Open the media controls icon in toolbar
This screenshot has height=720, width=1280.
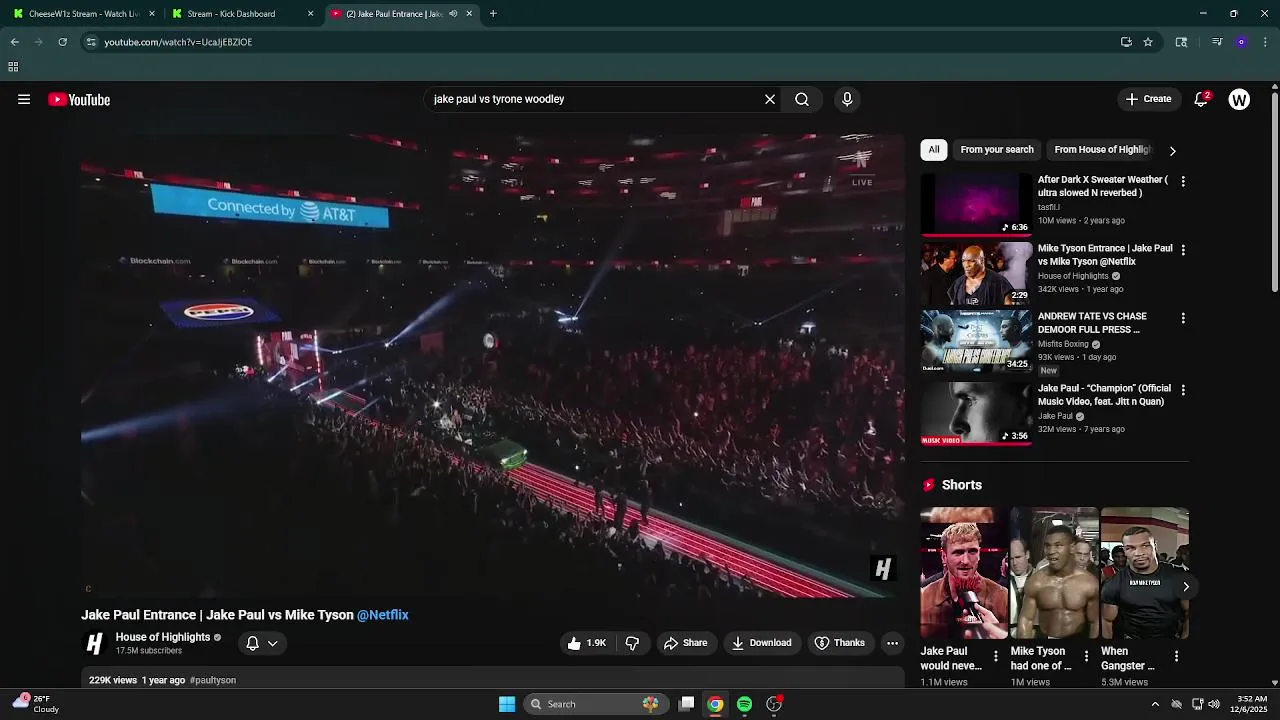[1217, 42]
